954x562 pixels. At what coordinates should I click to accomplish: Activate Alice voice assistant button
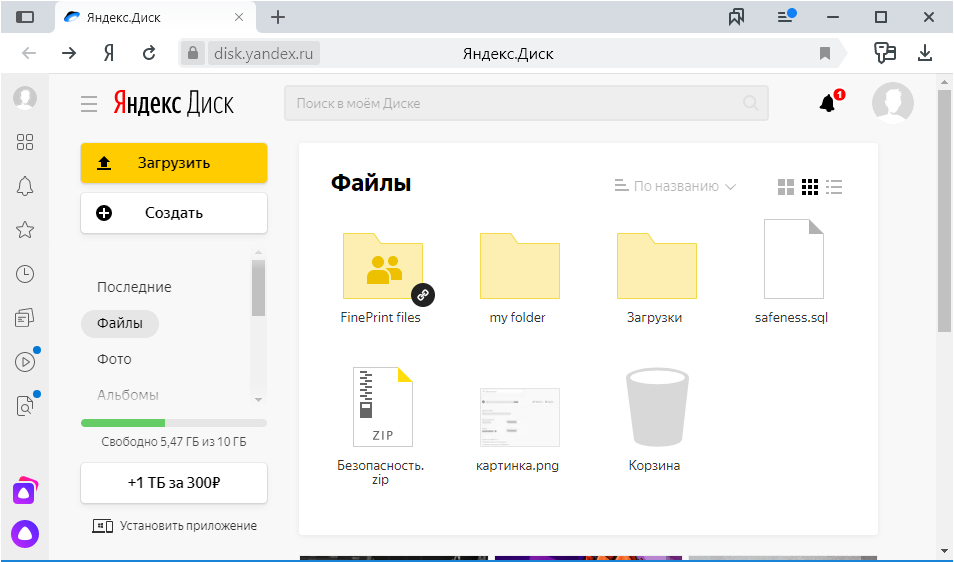click(x=25, y=534)
